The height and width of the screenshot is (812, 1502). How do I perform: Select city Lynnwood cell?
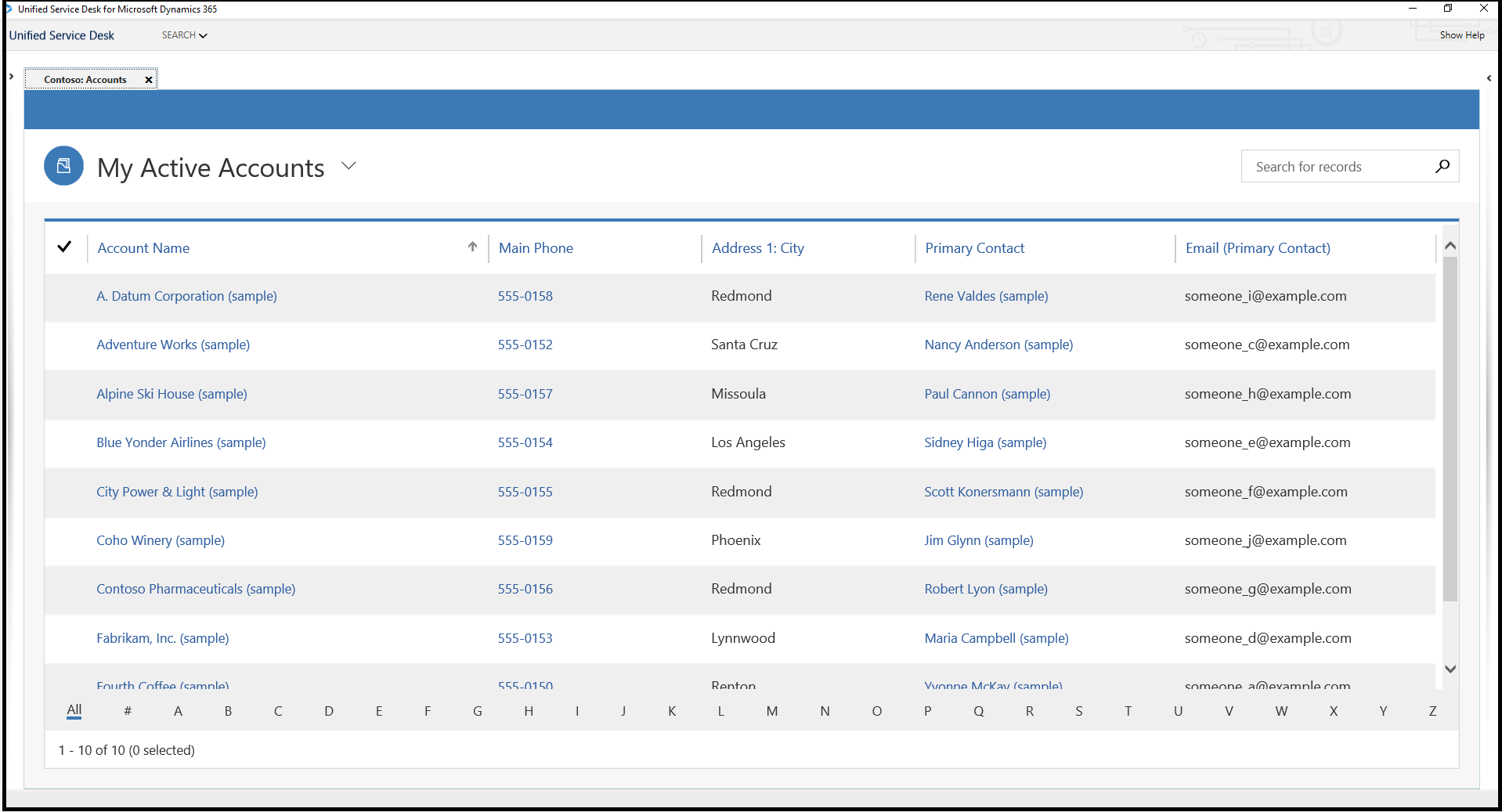743,638
